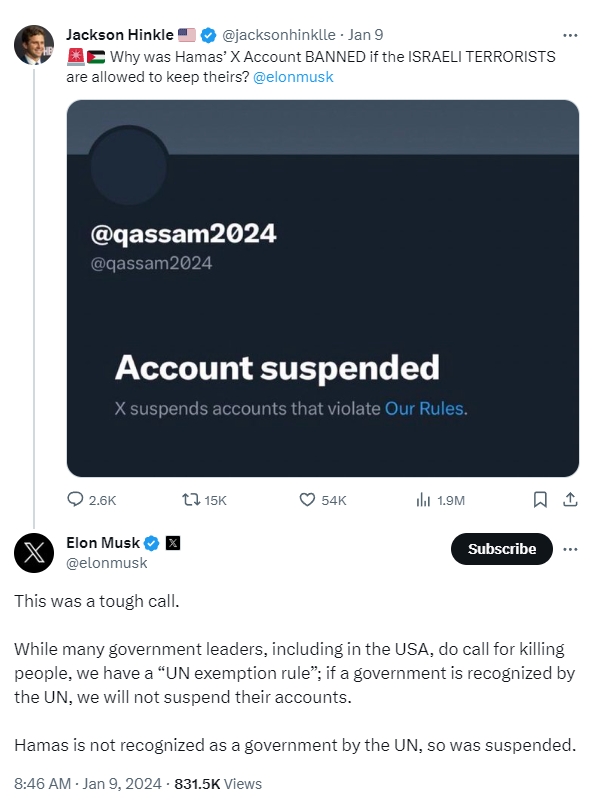This screenshot has width=595, height=802.
Task: Open the Jan 9 timestamp of Hinkle's post
Action: [x=365, y=35]
